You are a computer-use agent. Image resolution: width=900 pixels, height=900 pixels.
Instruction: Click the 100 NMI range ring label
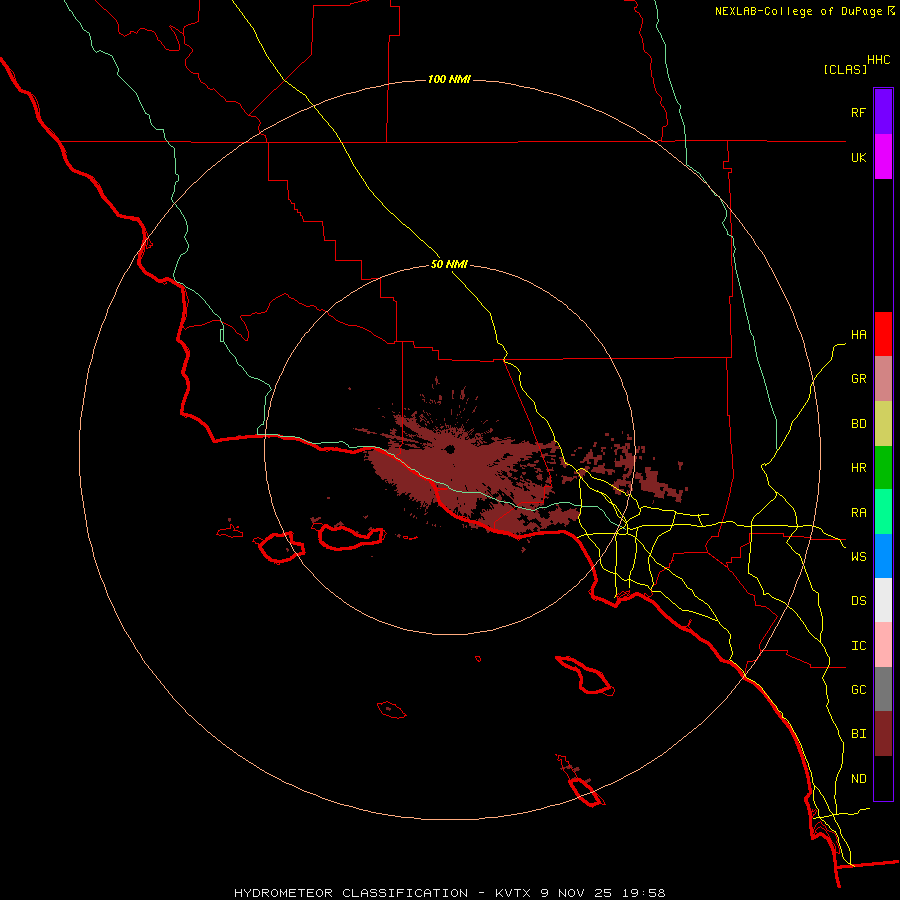pos(449,79)
